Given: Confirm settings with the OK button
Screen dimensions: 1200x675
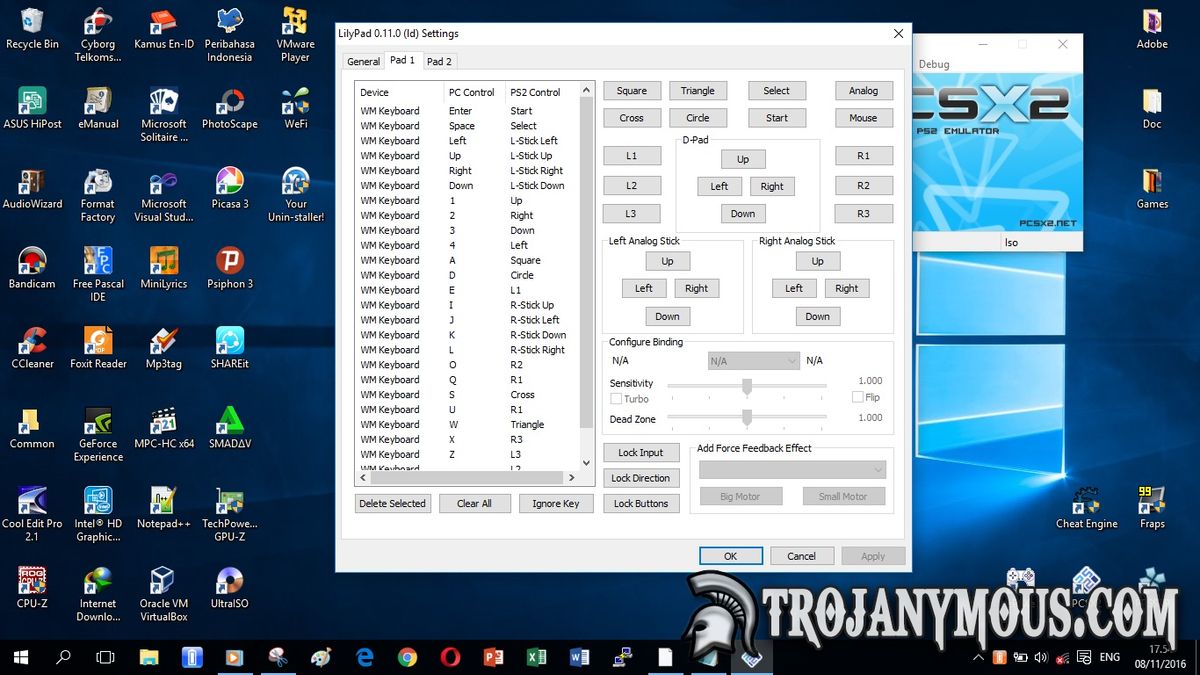Looking at the screenshot, I should pos(731,556).
